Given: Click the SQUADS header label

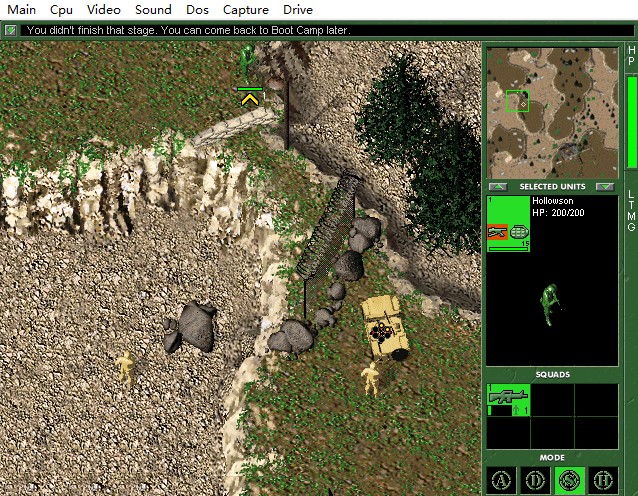Looking at the screenshot, I should pyautogui.click(x=553, y=374).
